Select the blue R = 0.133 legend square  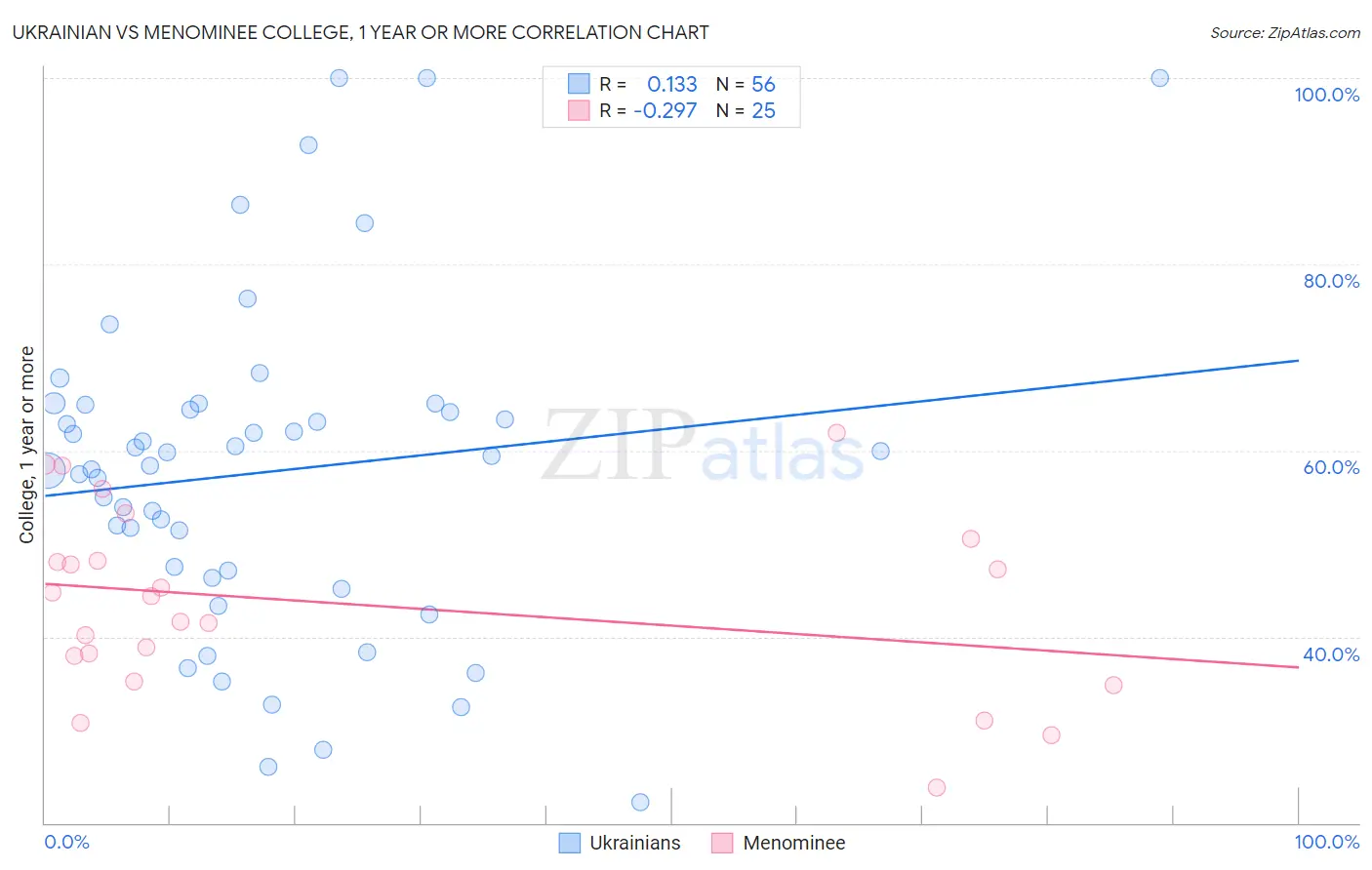pos(579,84)
